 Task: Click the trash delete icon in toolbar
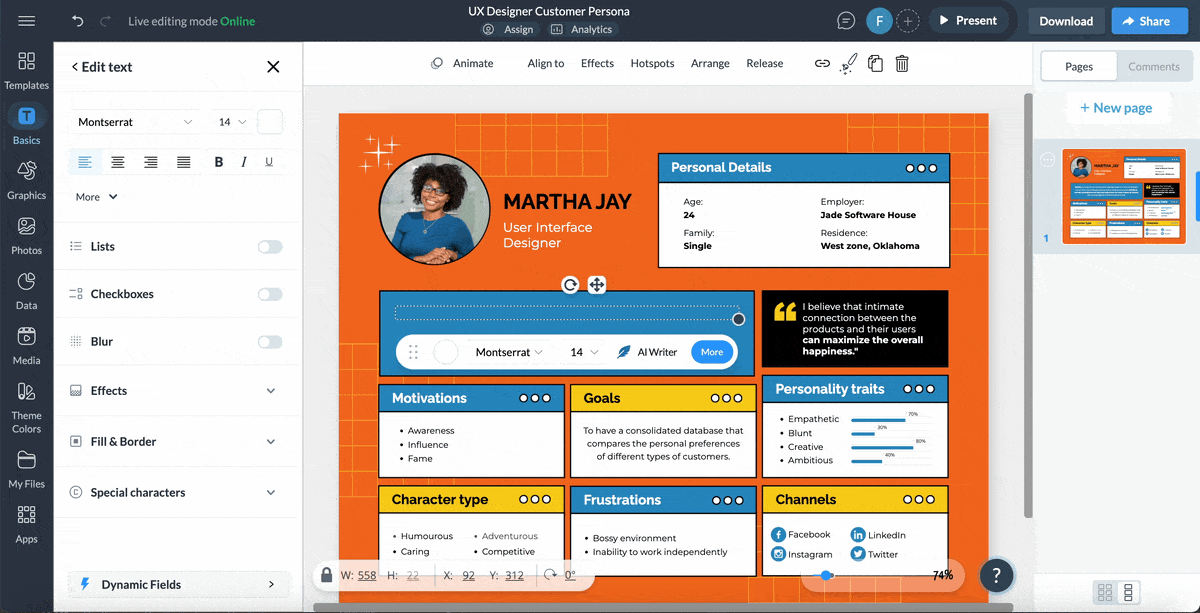902,63
